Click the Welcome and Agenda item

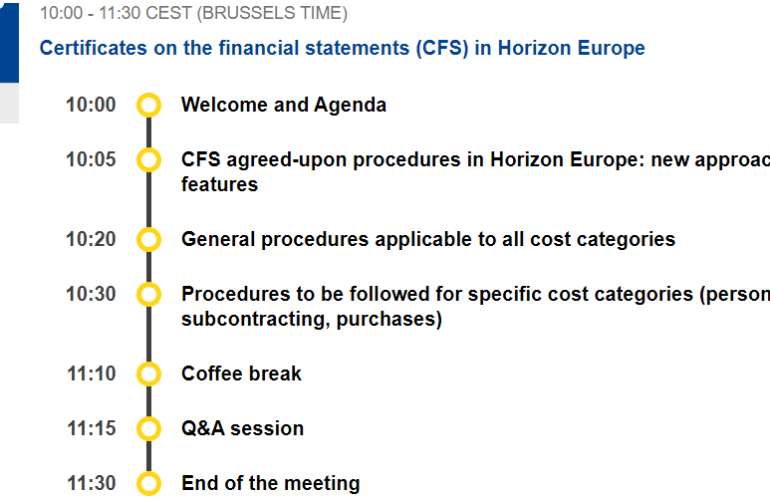(284, 105)
